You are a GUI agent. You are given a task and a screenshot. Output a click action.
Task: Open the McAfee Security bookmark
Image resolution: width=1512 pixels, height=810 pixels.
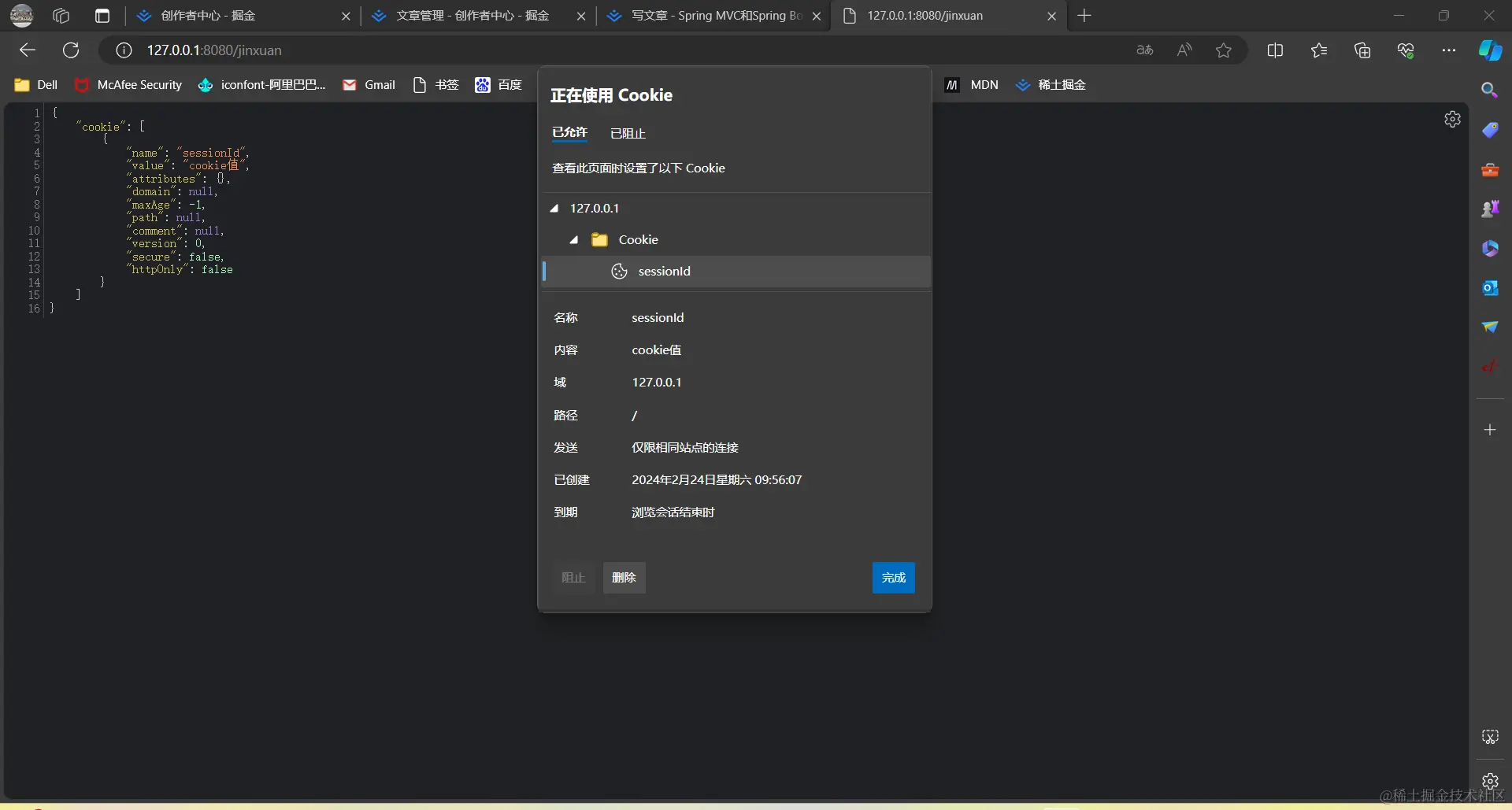coord(128,85)
